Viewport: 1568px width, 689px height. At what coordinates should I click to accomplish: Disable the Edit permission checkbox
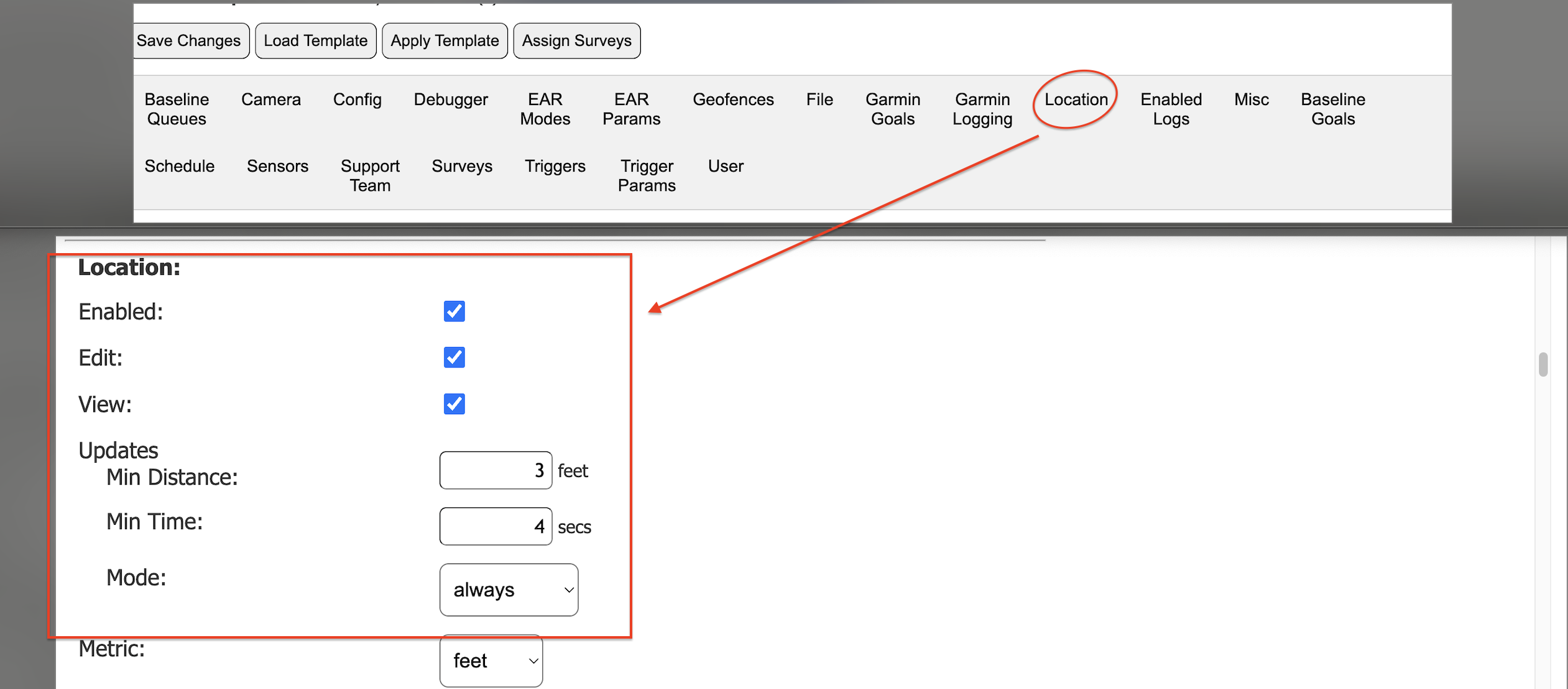[x=454, y=358]
